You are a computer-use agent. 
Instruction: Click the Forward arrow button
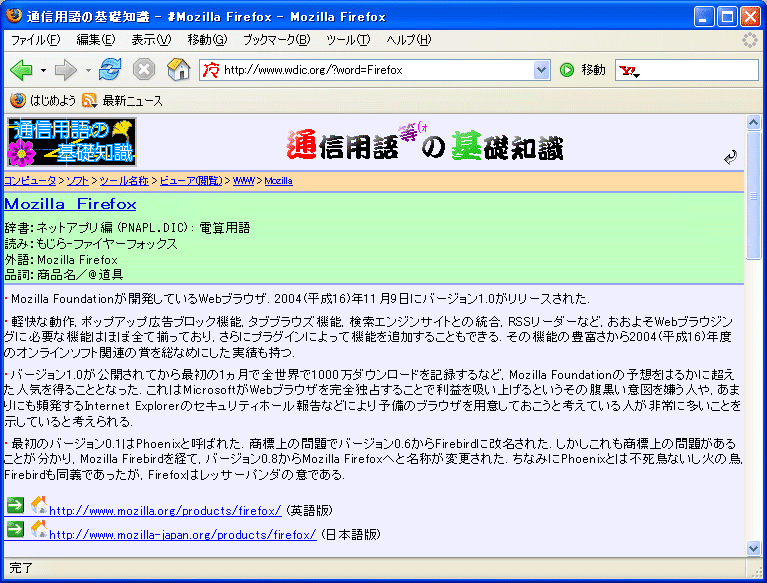[x=65, y=70]
